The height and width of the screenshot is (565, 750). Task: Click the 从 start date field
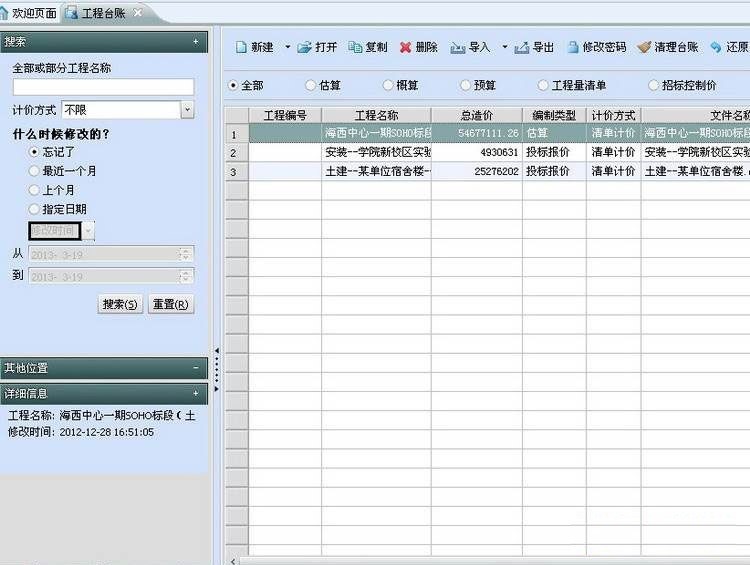[111, 254]
